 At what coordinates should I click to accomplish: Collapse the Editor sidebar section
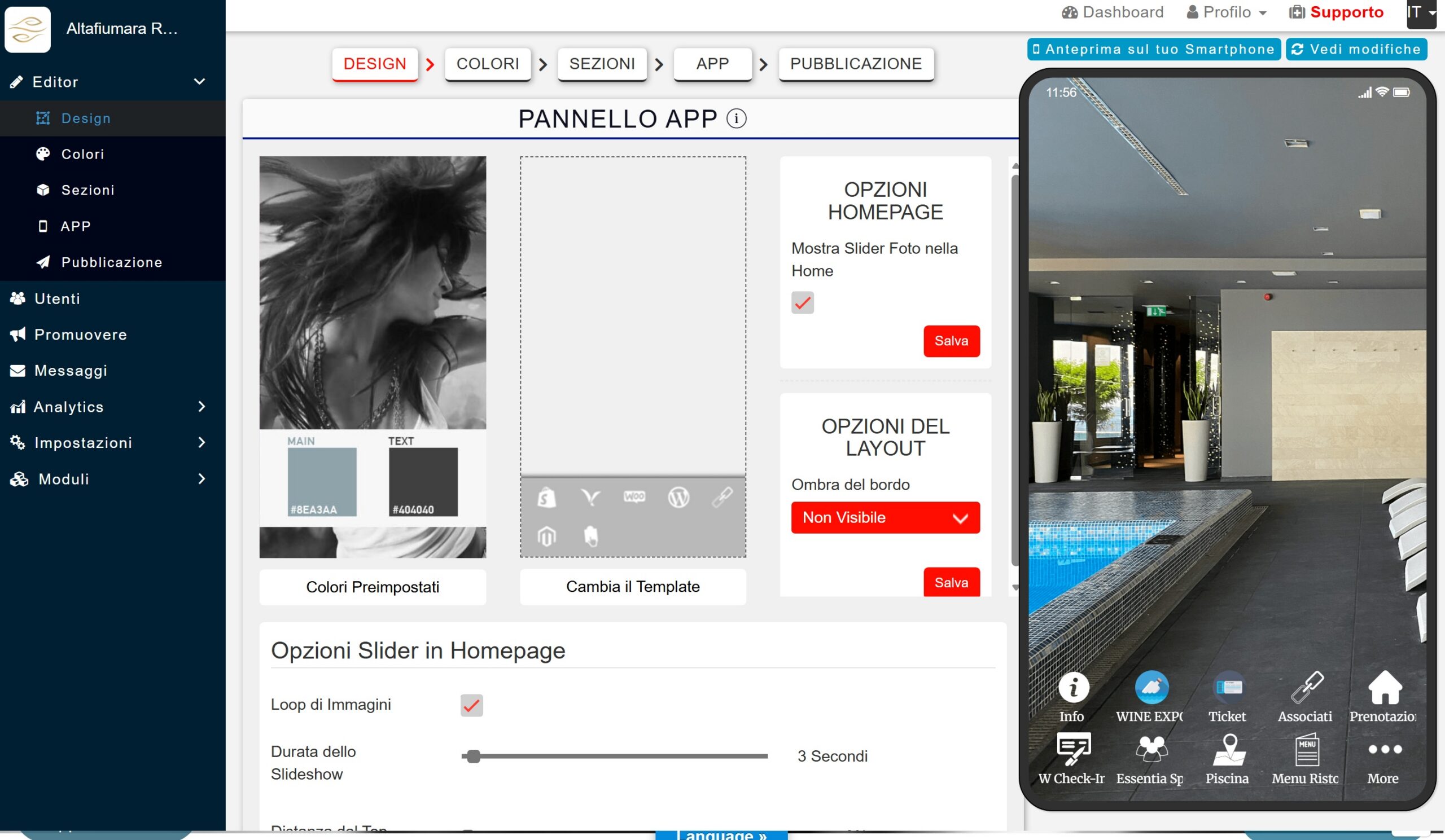coord(112,81)
